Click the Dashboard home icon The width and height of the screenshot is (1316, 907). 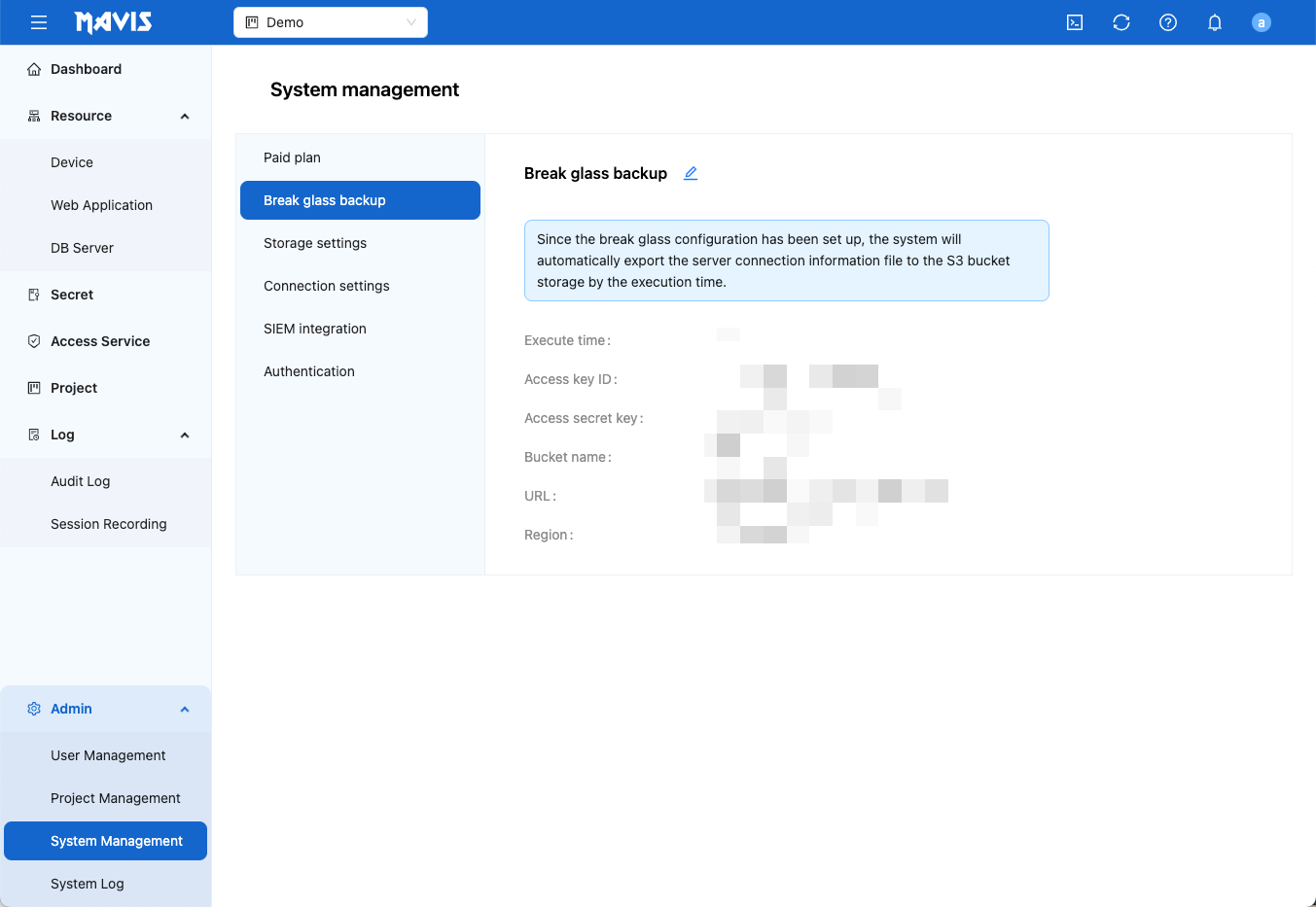(x=34, y=69)
